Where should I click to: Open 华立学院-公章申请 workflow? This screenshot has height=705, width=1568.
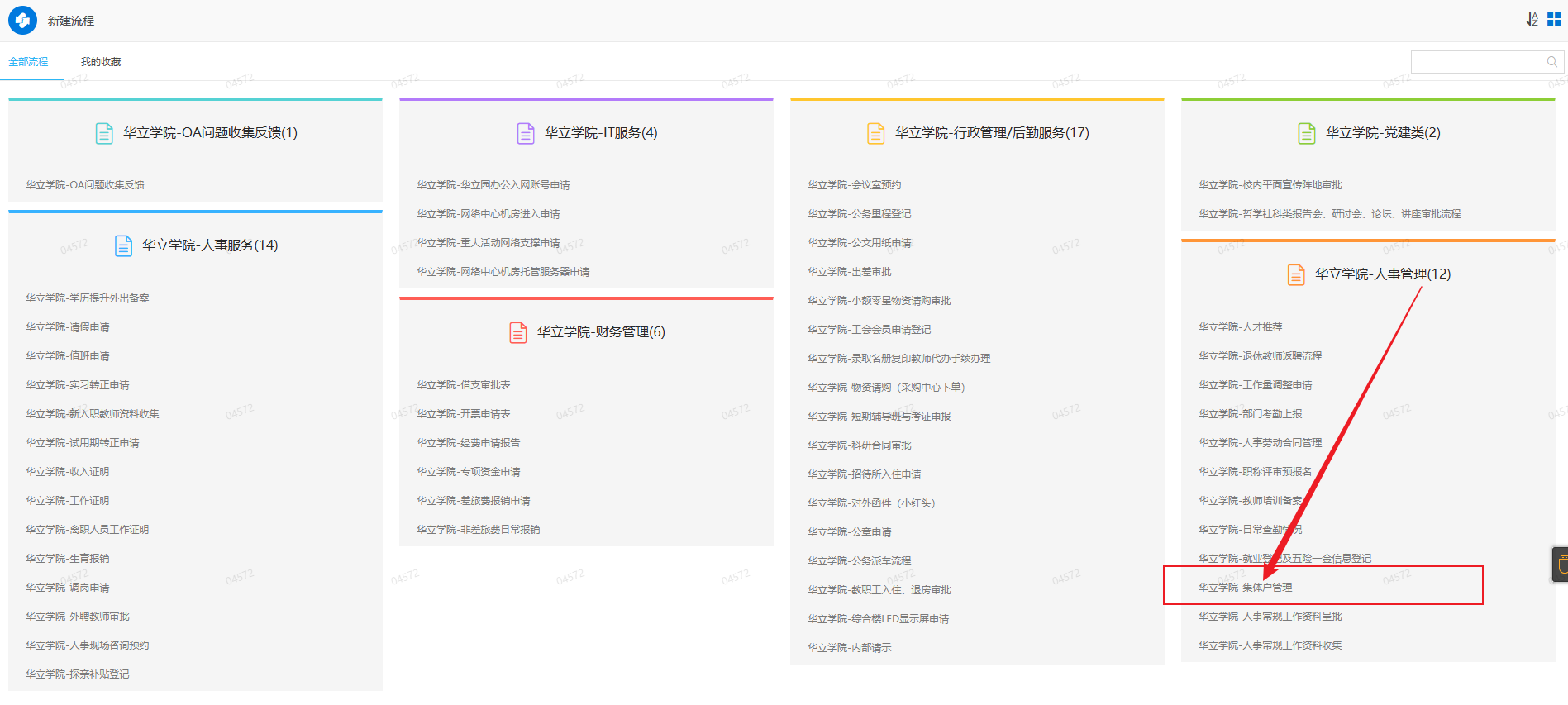pyautogui.click(x=849, y=532)
